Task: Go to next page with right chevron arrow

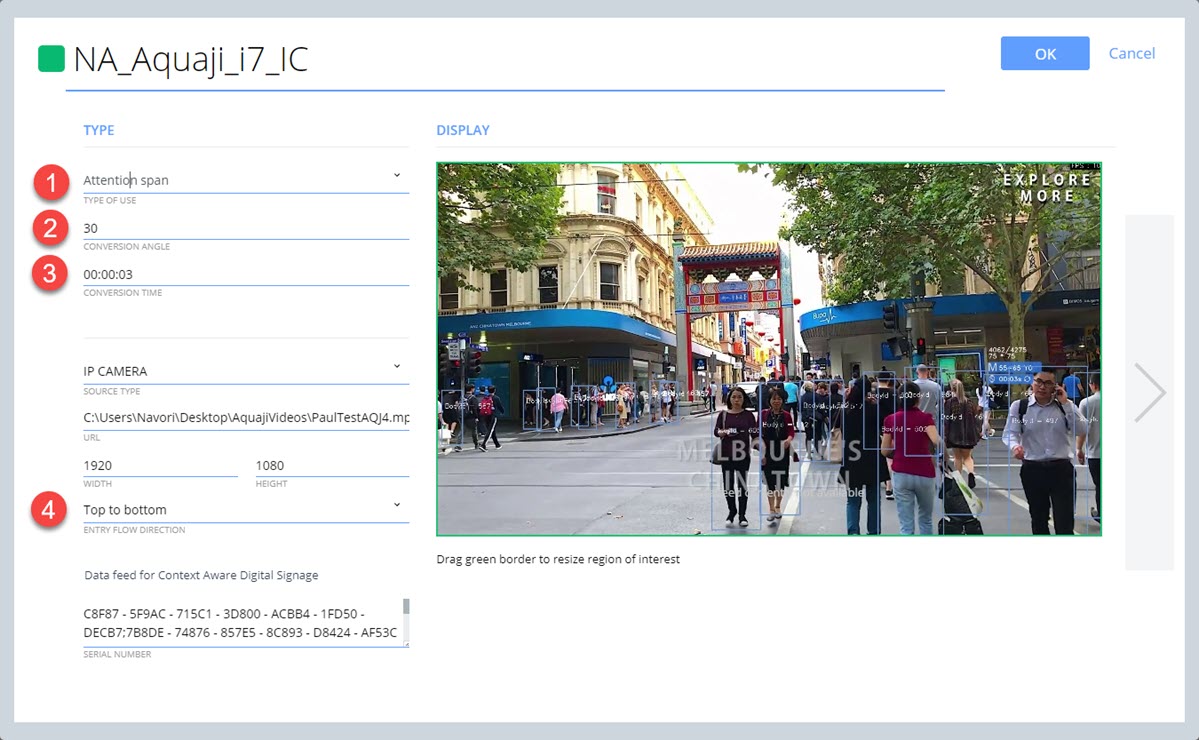Action: (x=1149, y=393)
